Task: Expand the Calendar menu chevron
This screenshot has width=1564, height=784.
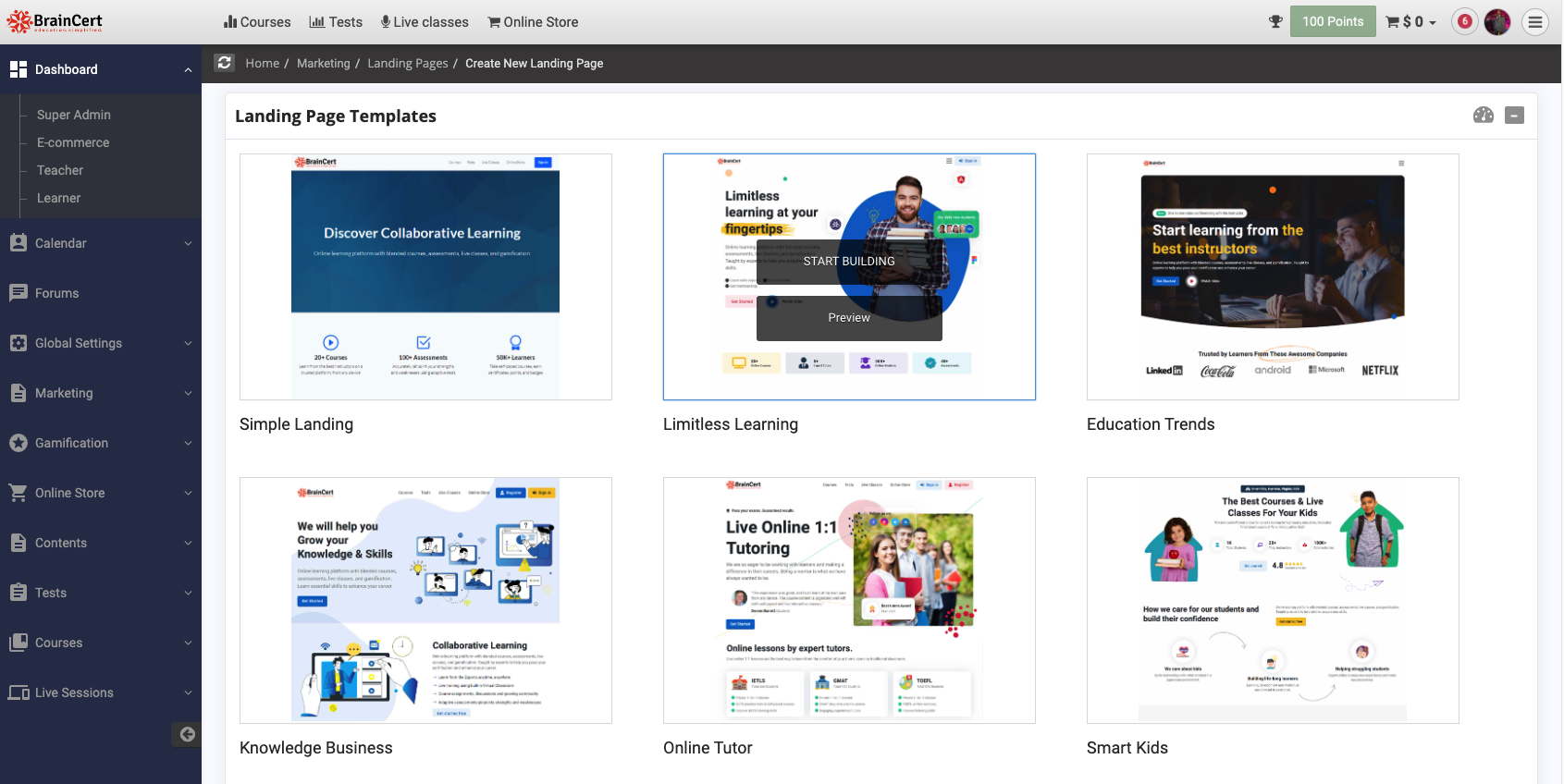Action: (188, 243)
